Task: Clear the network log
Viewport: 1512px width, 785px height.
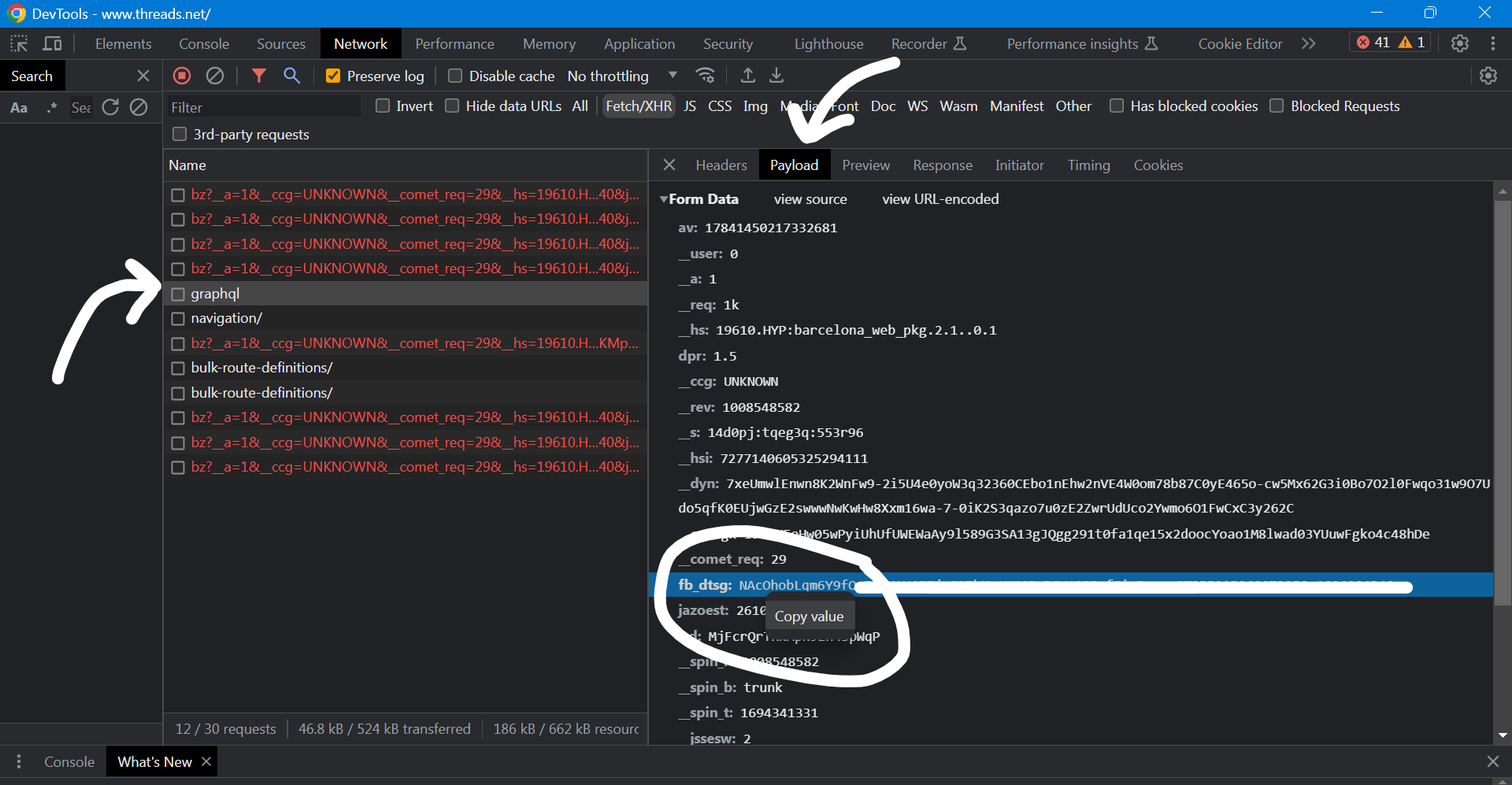Action: [x=215, y=76]
